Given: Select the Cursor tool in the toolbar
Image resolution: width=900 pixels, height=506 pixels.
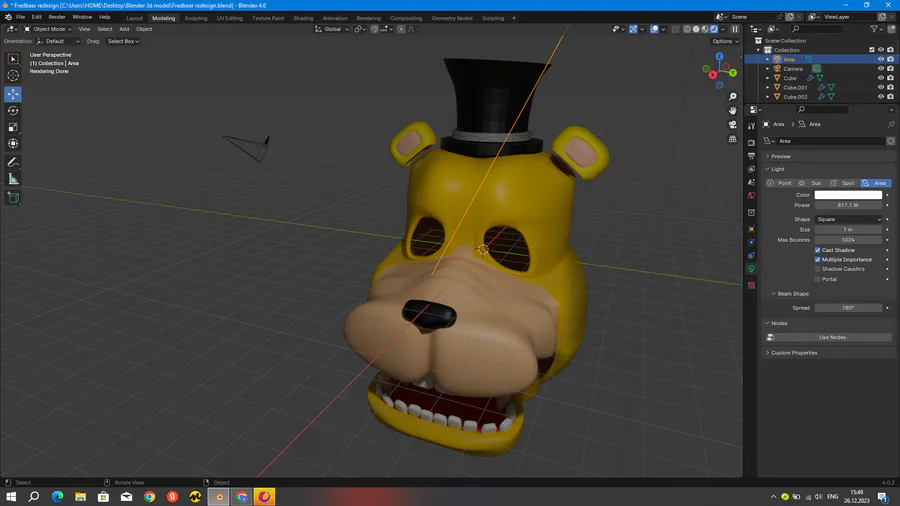Looking at the screenshot, I should point(13,76).
